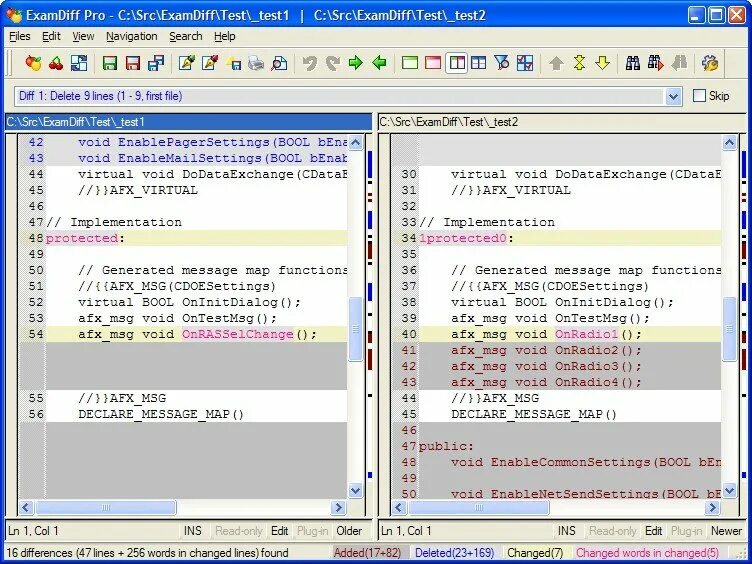Click the Added color legend

(x=367, y=553)
